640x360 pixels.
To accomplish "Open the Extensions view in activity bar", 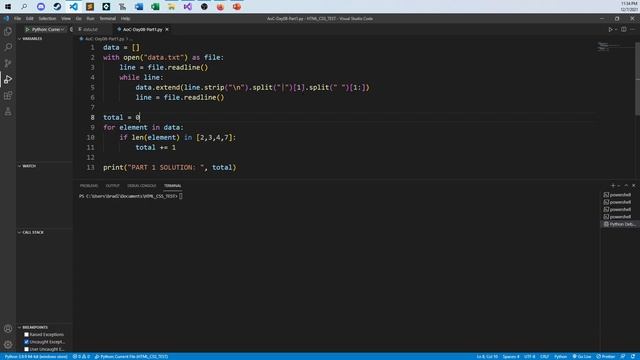I will click(8, 96).
